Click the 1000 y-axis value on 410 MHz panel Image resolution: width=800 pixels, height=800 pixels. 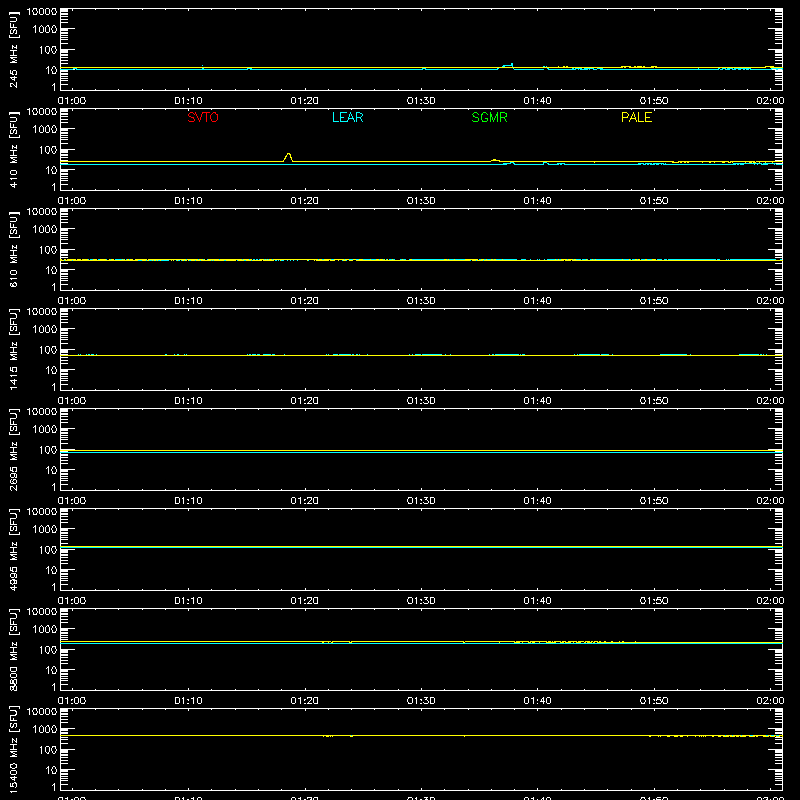tap(45, 130)
